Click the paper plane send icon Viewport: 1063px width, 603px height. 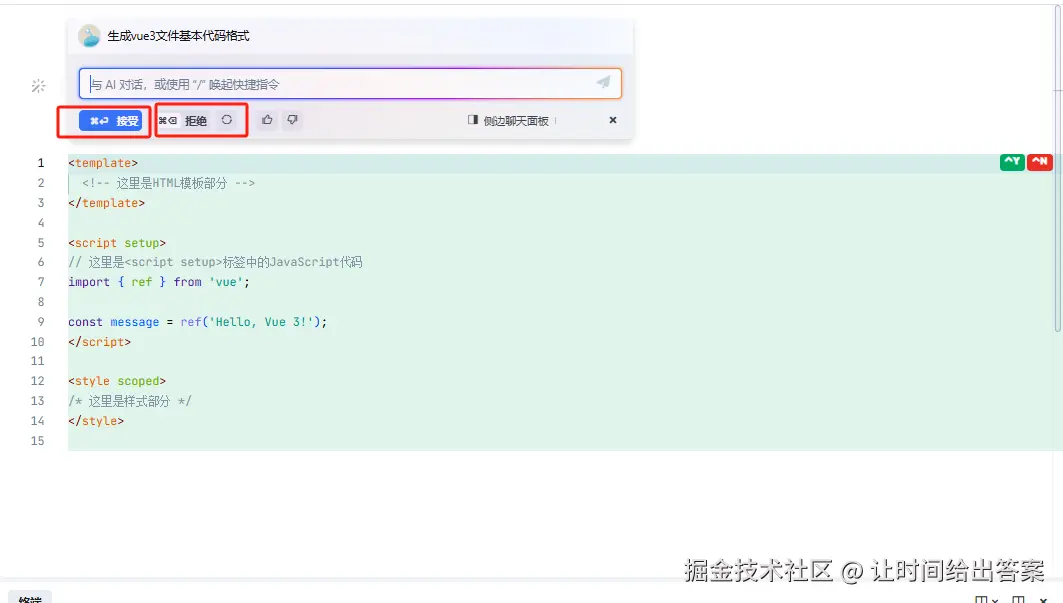point(603,83)
